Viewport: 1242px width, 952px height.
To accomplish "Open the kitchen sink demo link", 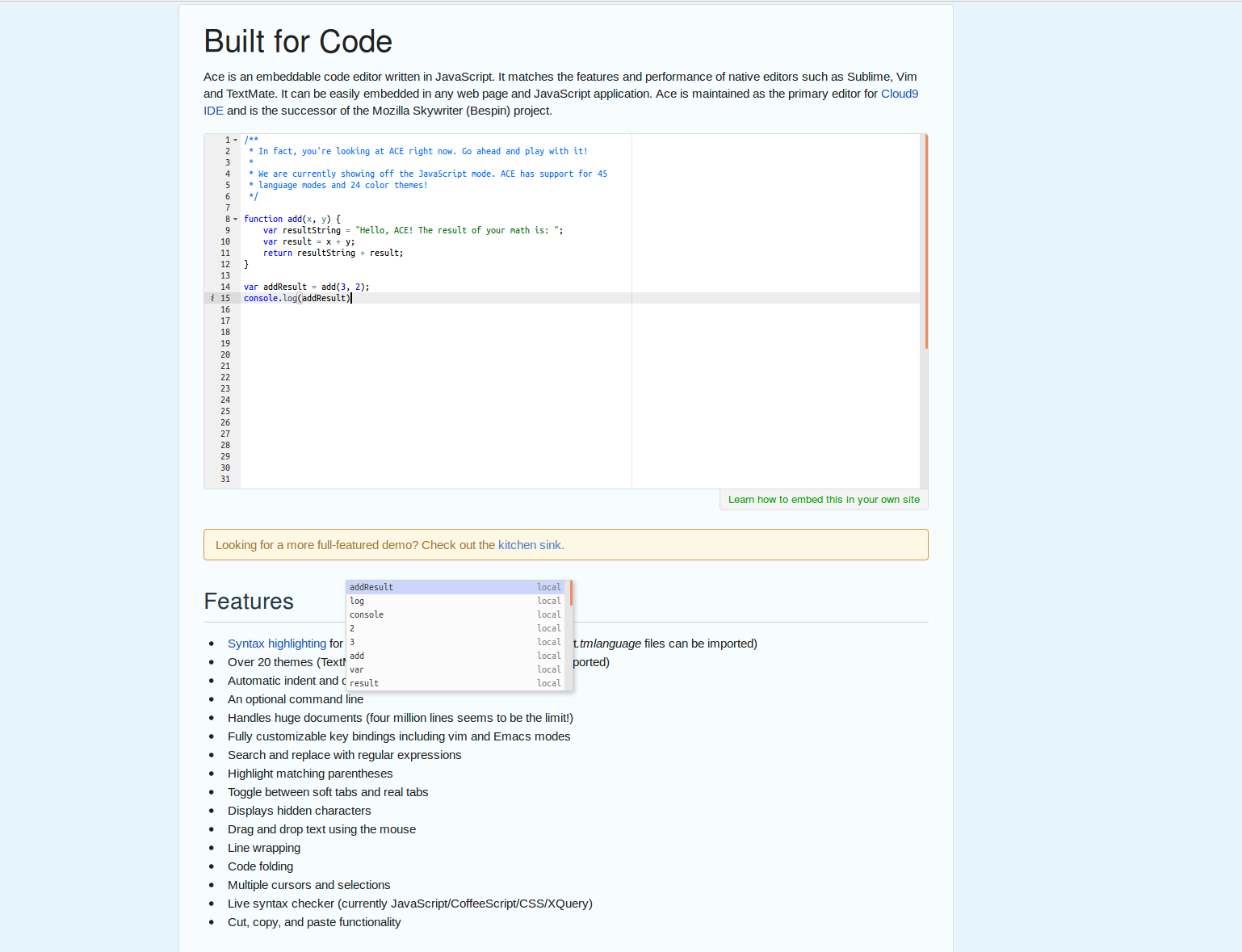I will point(529,545).
